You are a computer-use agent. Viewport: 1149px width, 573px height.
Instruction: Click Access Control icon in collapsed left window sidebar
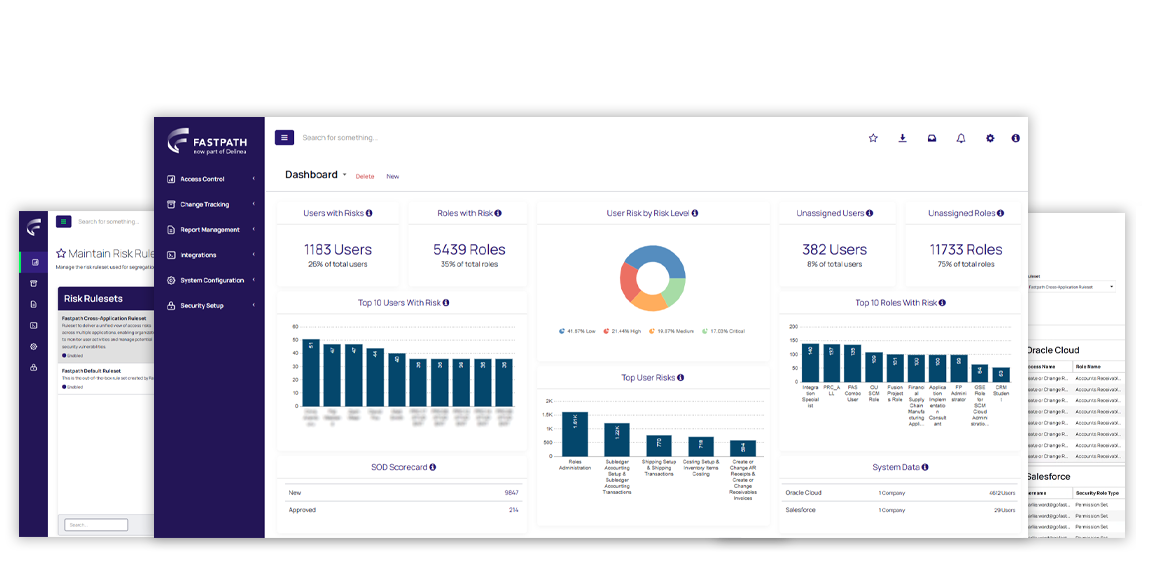coord(34,262)
